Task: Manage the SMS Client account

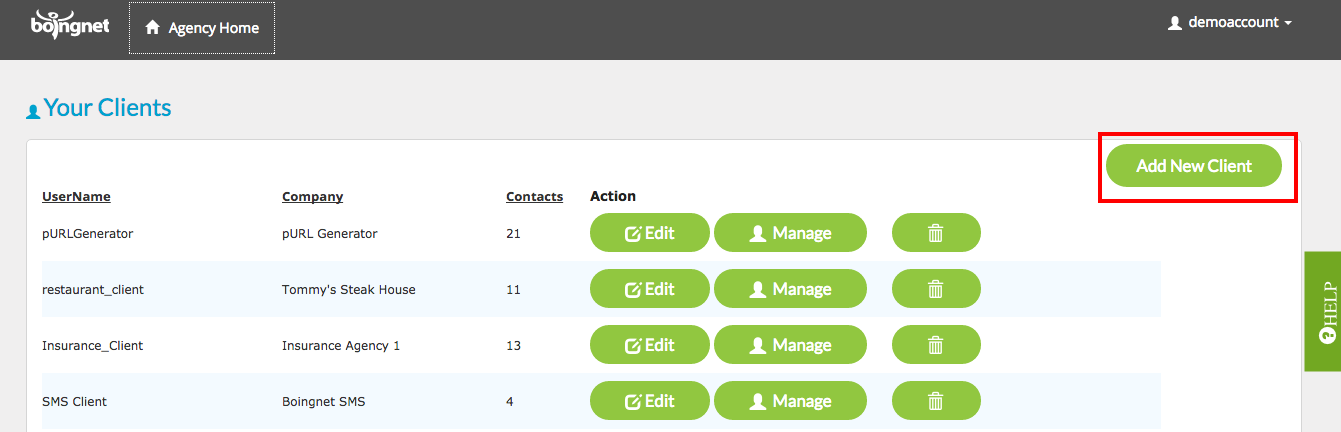Action: 790,401
